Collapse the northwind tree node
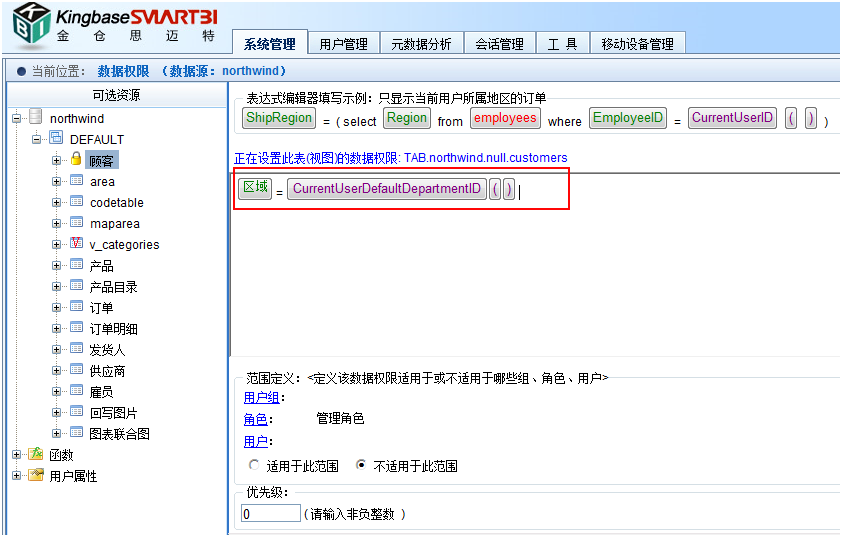This screenshot has width=842, height=537. point(17,118)
